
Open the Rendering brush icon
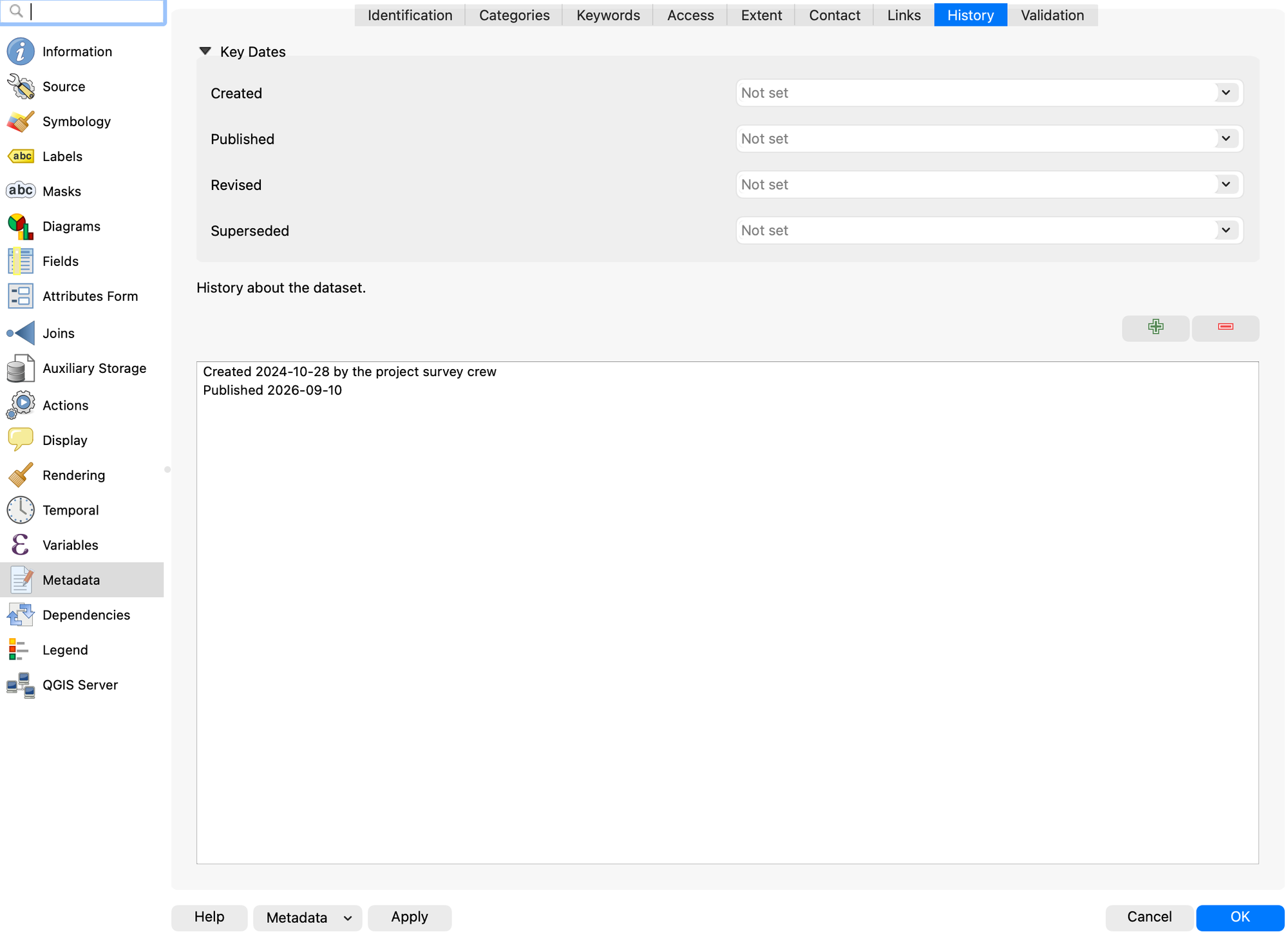21,475
